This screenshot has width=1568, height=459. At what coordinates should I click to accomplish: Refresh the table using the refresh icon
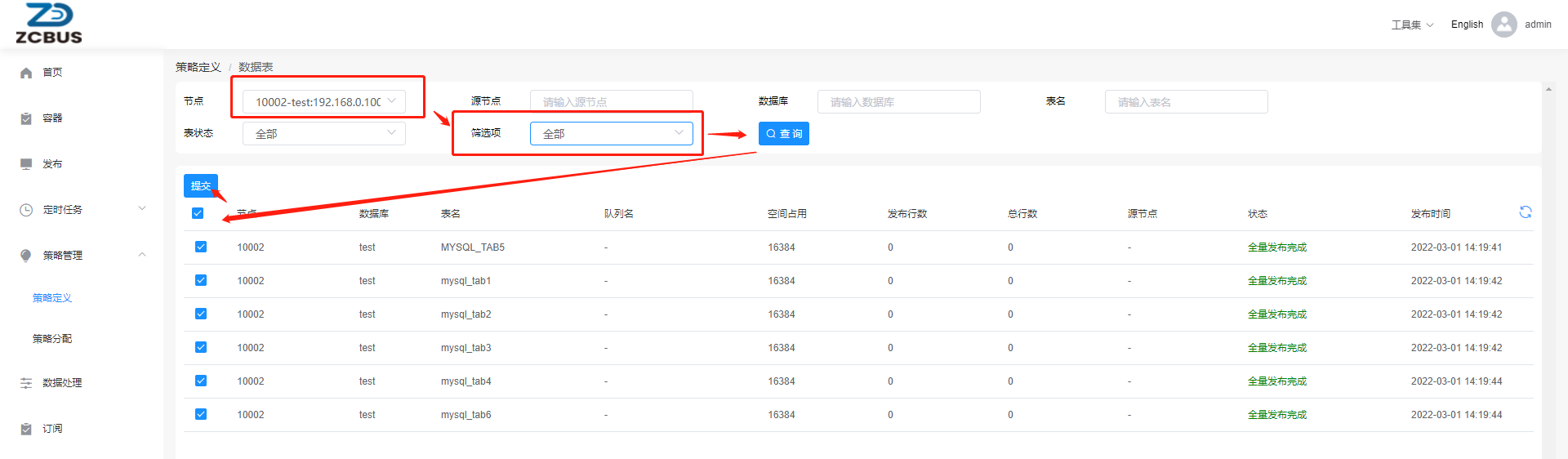1525,212
